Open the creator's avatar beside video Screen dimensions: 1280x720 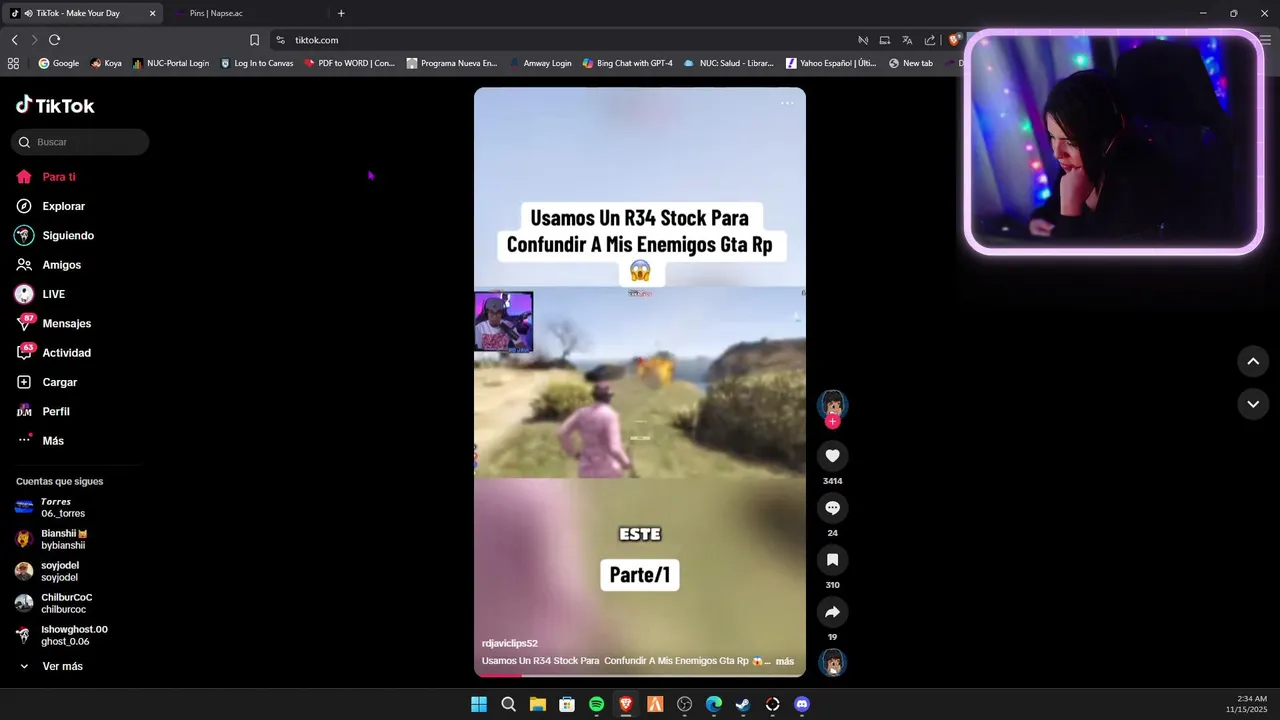[x=832, y=404]
